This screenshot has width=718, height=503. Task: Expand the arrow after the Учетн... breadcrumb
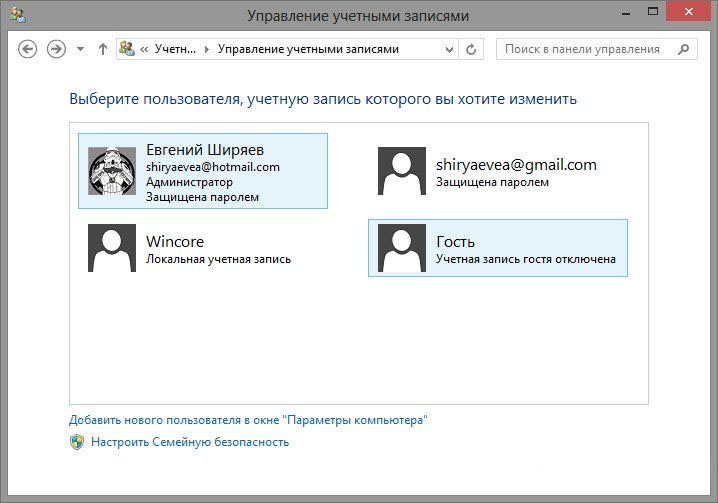pos(208,49)
